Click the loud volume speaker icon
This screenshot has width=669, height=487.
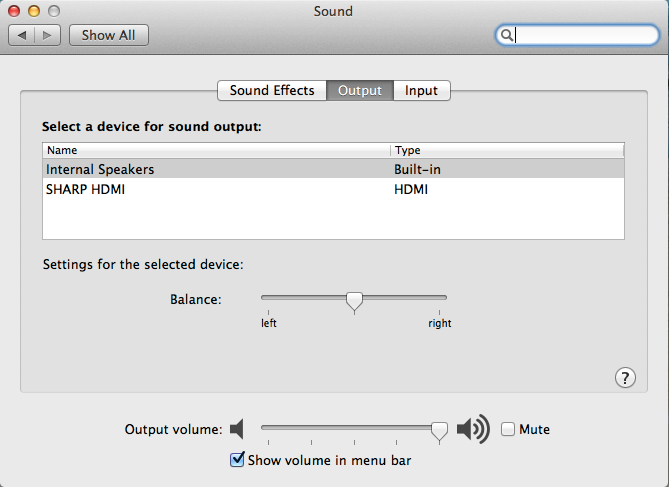(473, 430)
